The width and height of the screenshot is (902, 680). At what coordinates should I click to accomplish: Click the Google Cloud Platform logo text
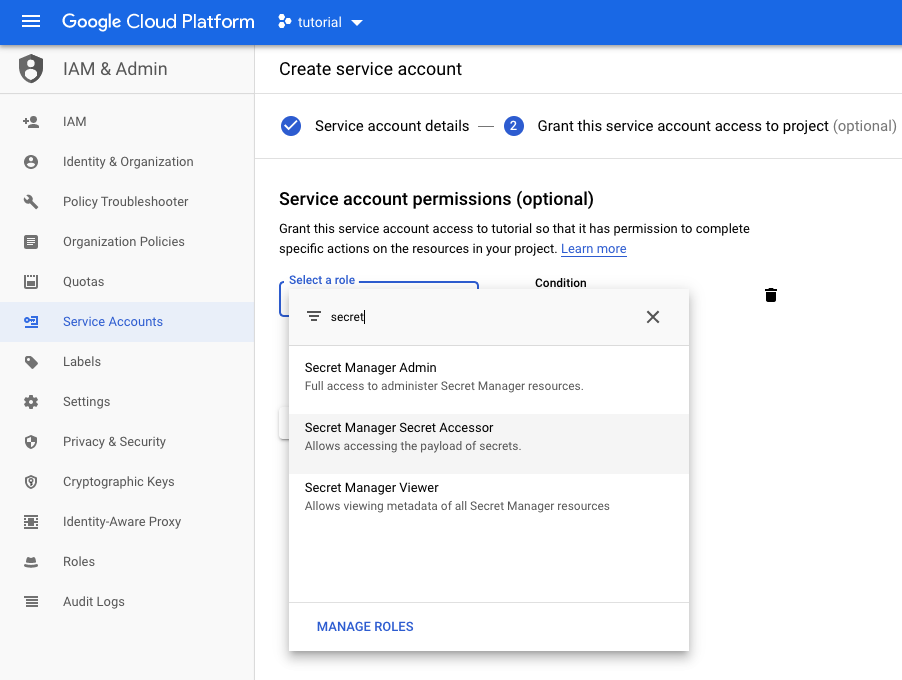pyautogui.click(x=158, y=22)
